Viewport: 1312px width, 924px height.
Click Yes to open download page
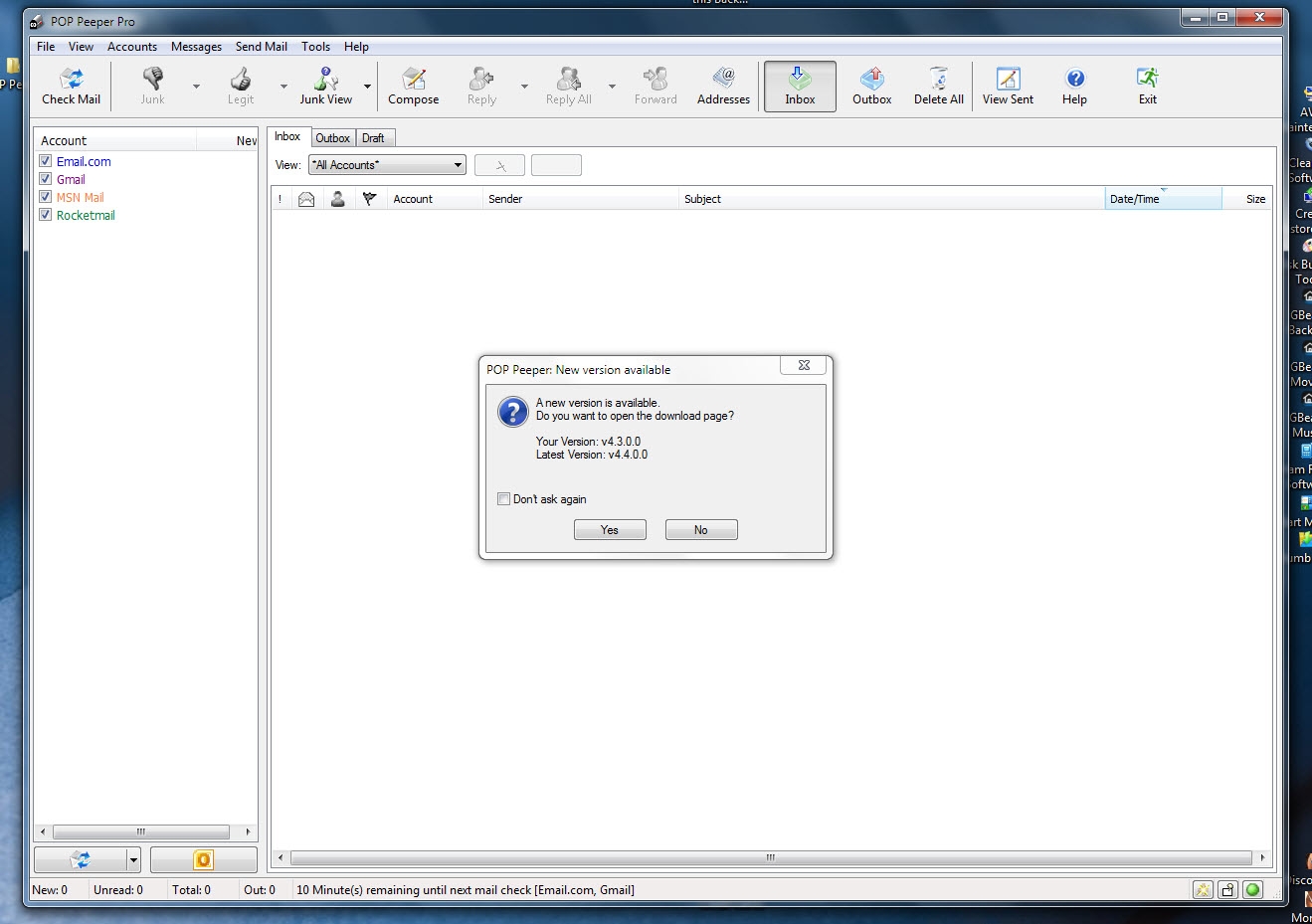coord(610,530)
